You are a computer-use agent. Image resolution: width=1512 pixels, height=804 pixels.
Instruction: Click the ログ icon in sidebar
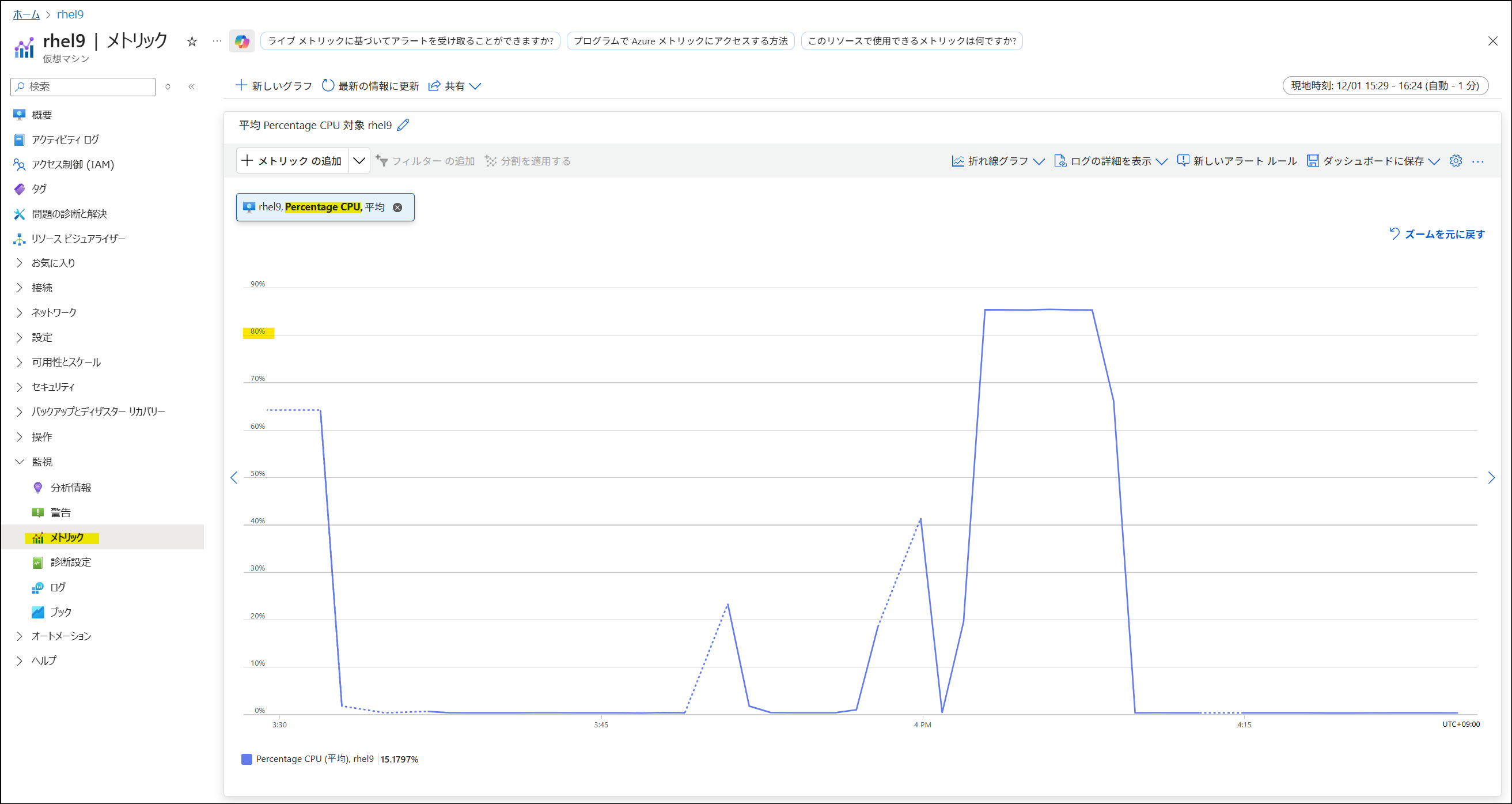coord(37,587)
